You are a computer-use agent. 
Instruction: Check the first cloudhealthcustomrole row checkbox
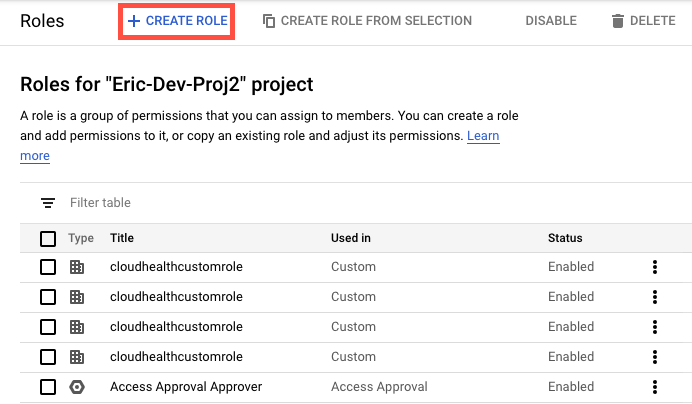point(48,267)
